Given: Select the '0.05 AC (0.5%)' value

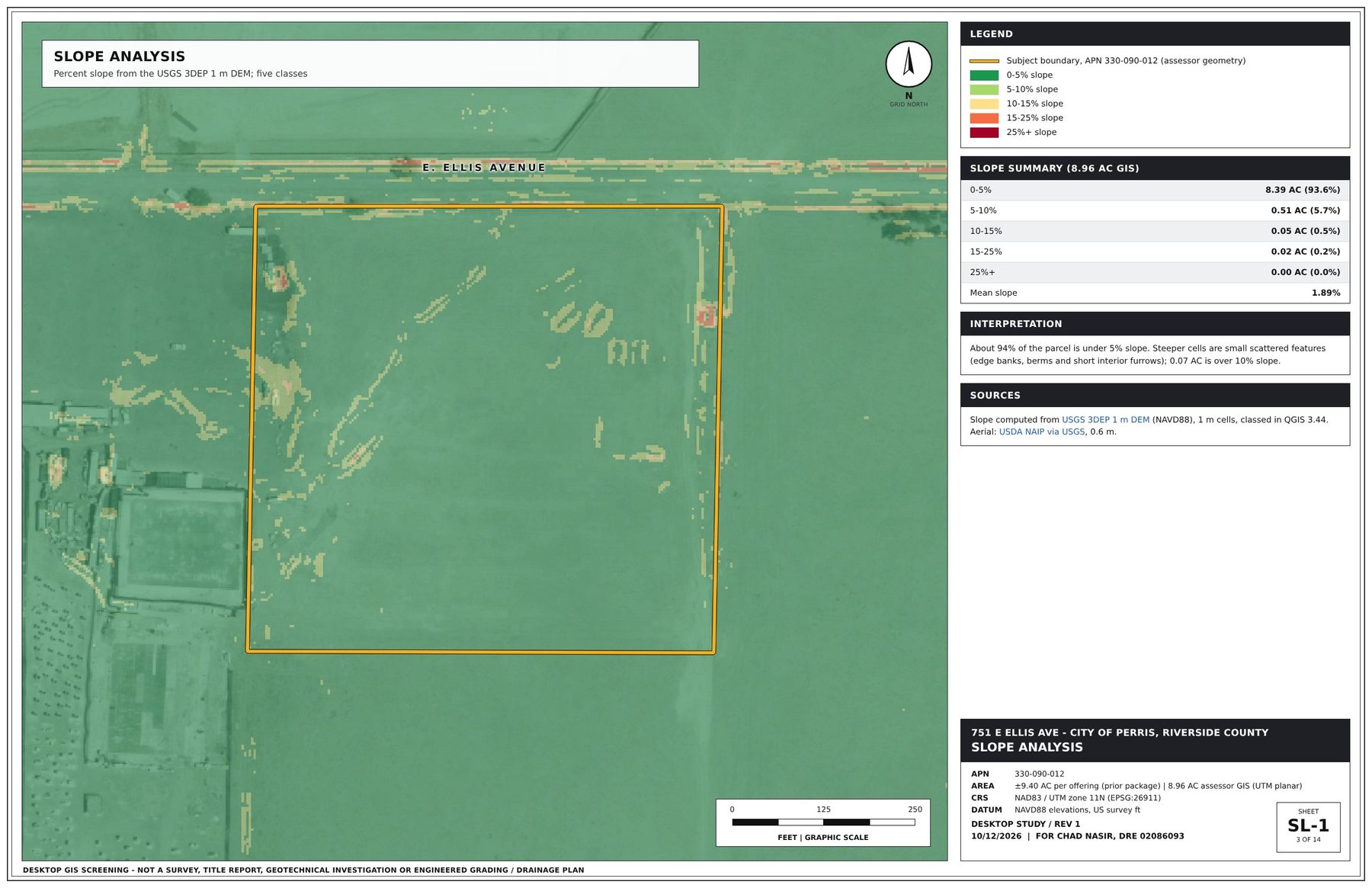Looking at the screenshot, I should (1305, 231).
